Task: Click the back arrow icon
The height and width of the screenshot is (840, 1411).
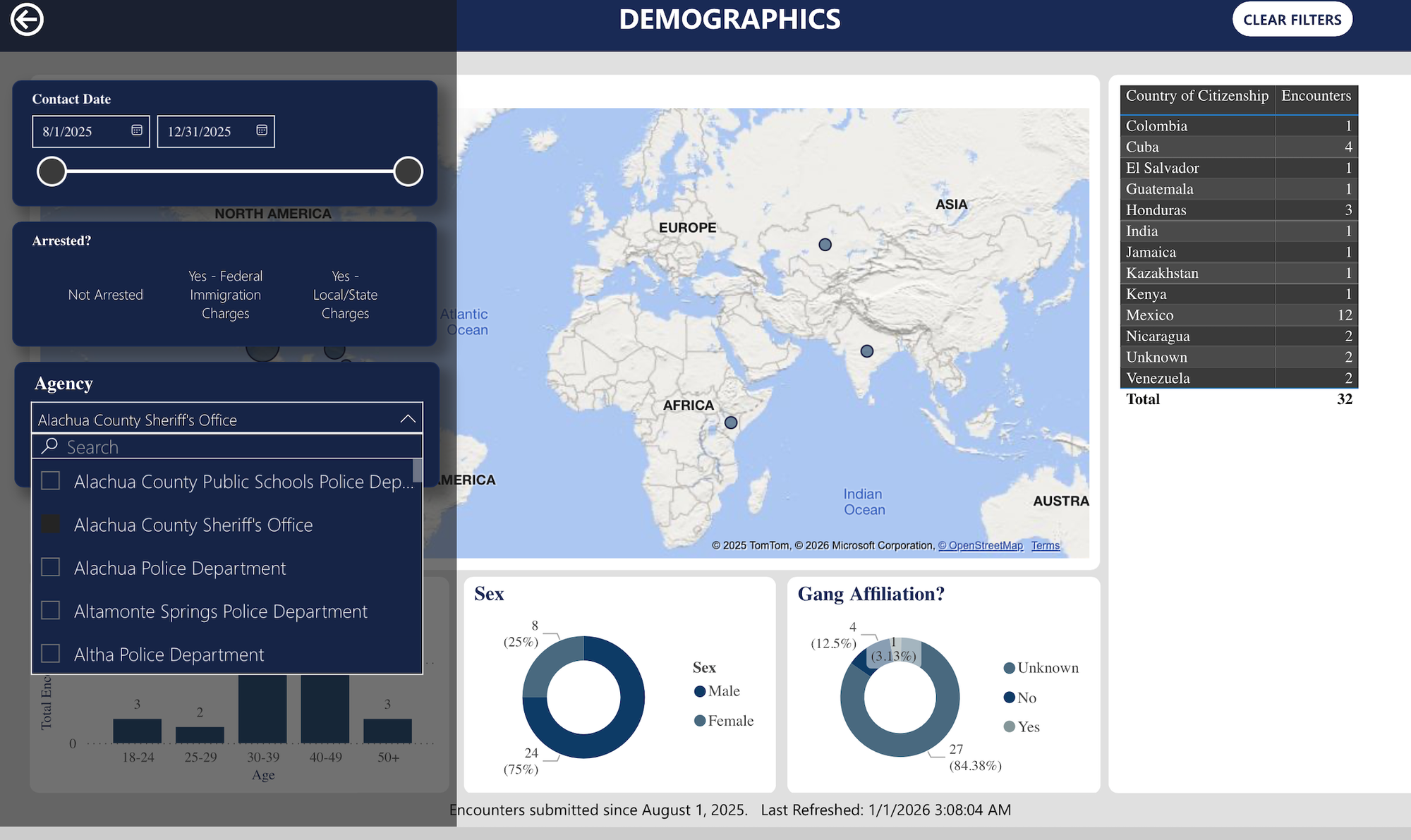Action: [x=27, y=19]
